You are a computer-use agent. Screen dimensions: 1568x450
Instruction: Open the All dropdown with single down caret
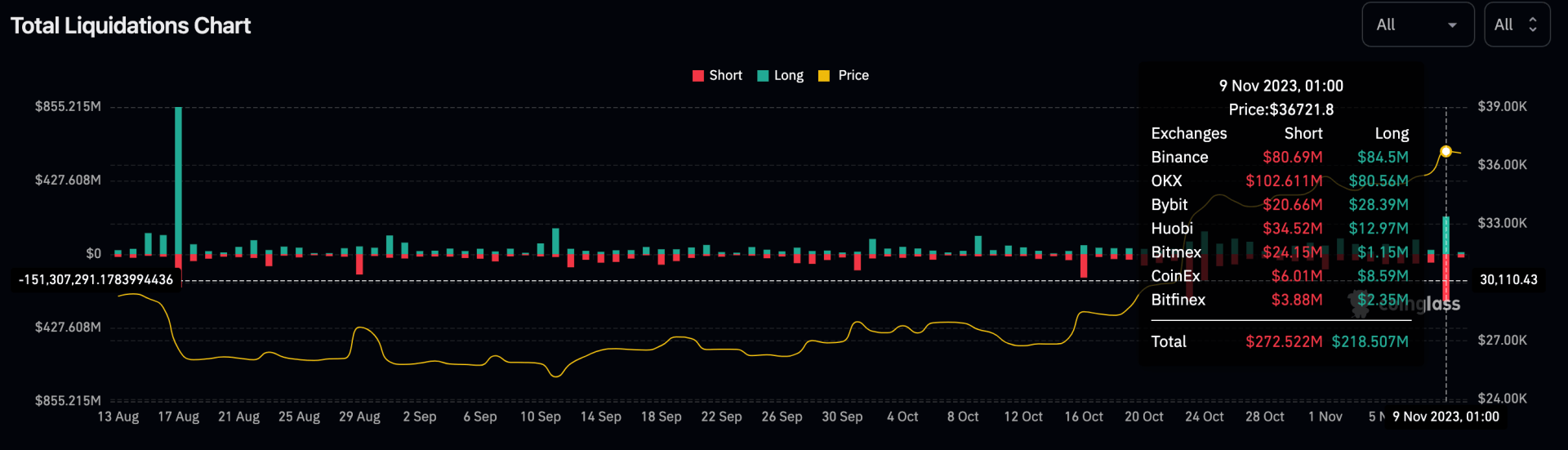(1417, 25)
